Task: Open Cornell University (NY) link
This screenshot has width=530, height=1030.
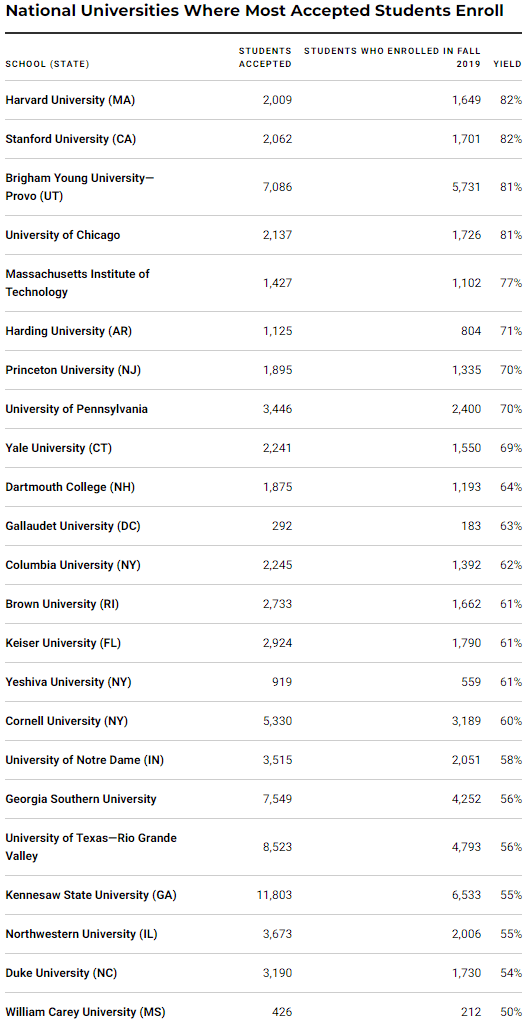Action: [66, 721]
